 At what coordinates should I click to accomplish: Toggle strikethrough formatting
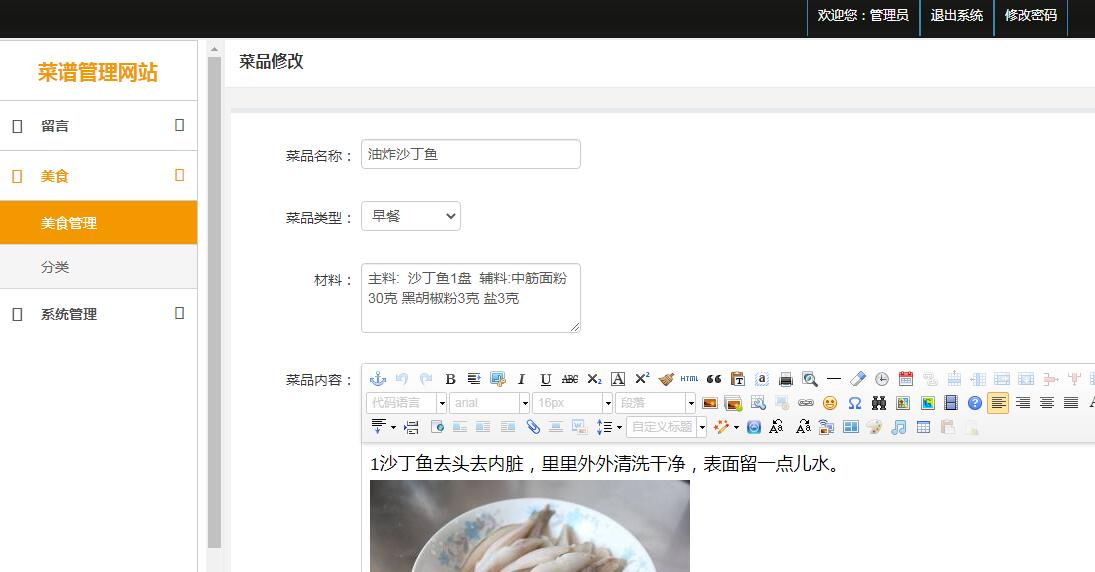coord(570,379)
